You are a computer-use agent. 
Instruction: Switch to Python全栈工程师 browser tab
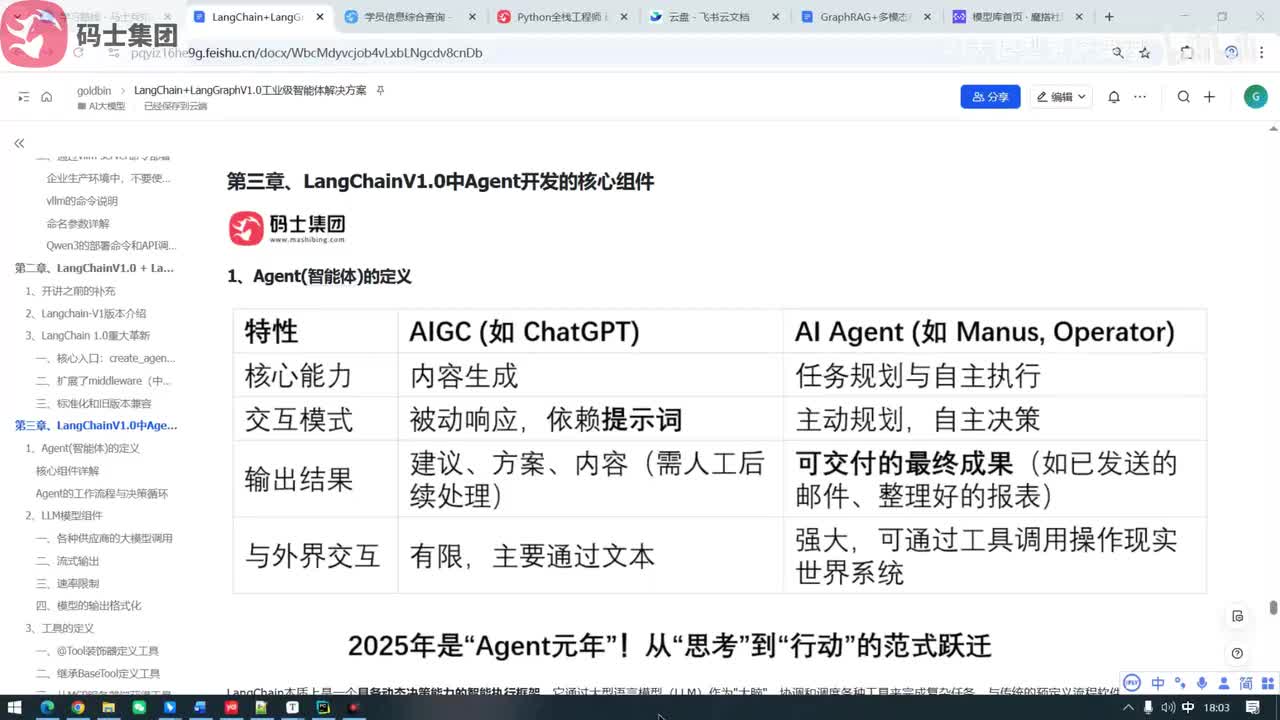click(x=565, y=17)
